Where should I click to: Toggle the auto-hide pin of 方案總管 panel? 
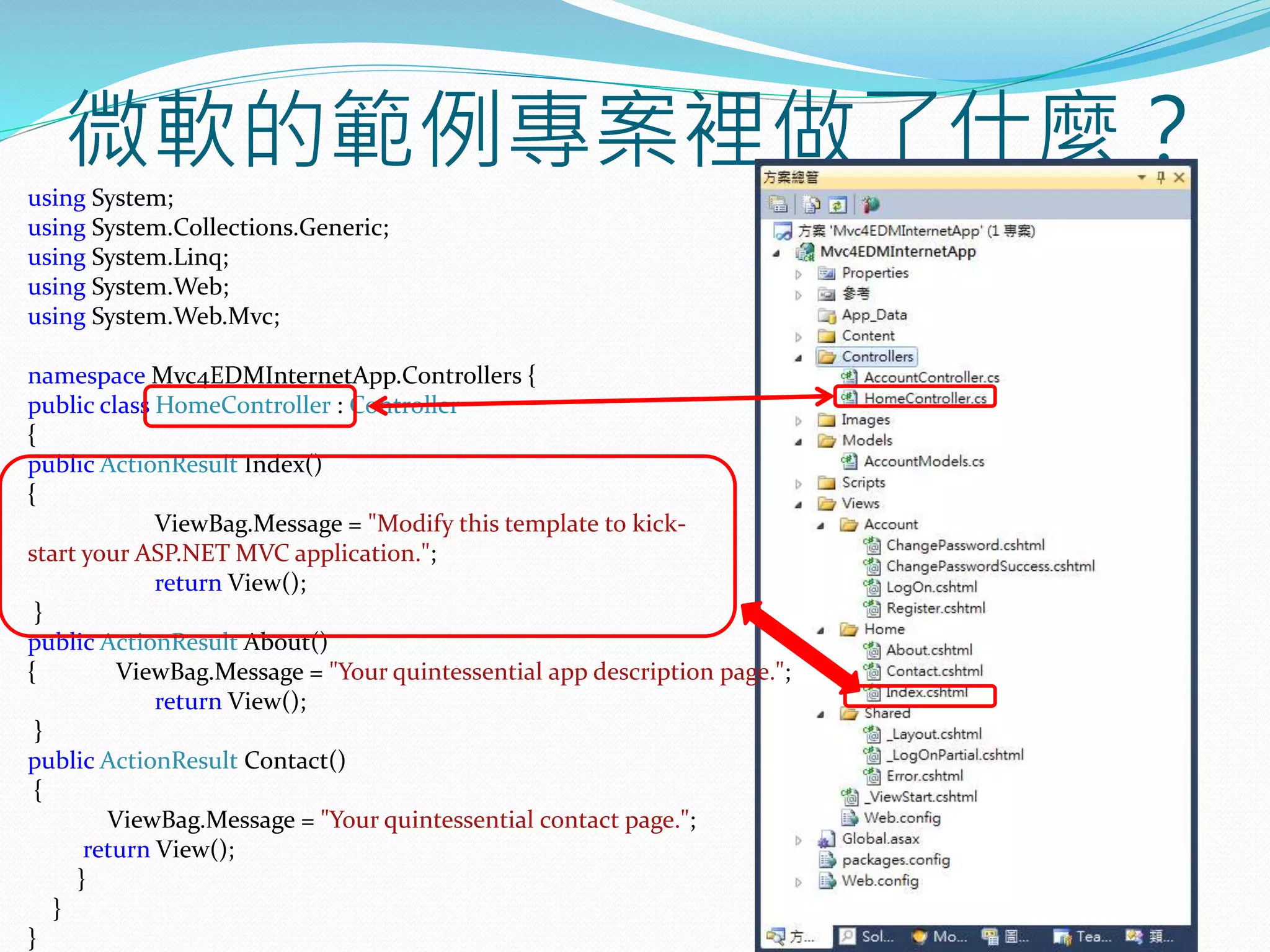coord(1161,178)
